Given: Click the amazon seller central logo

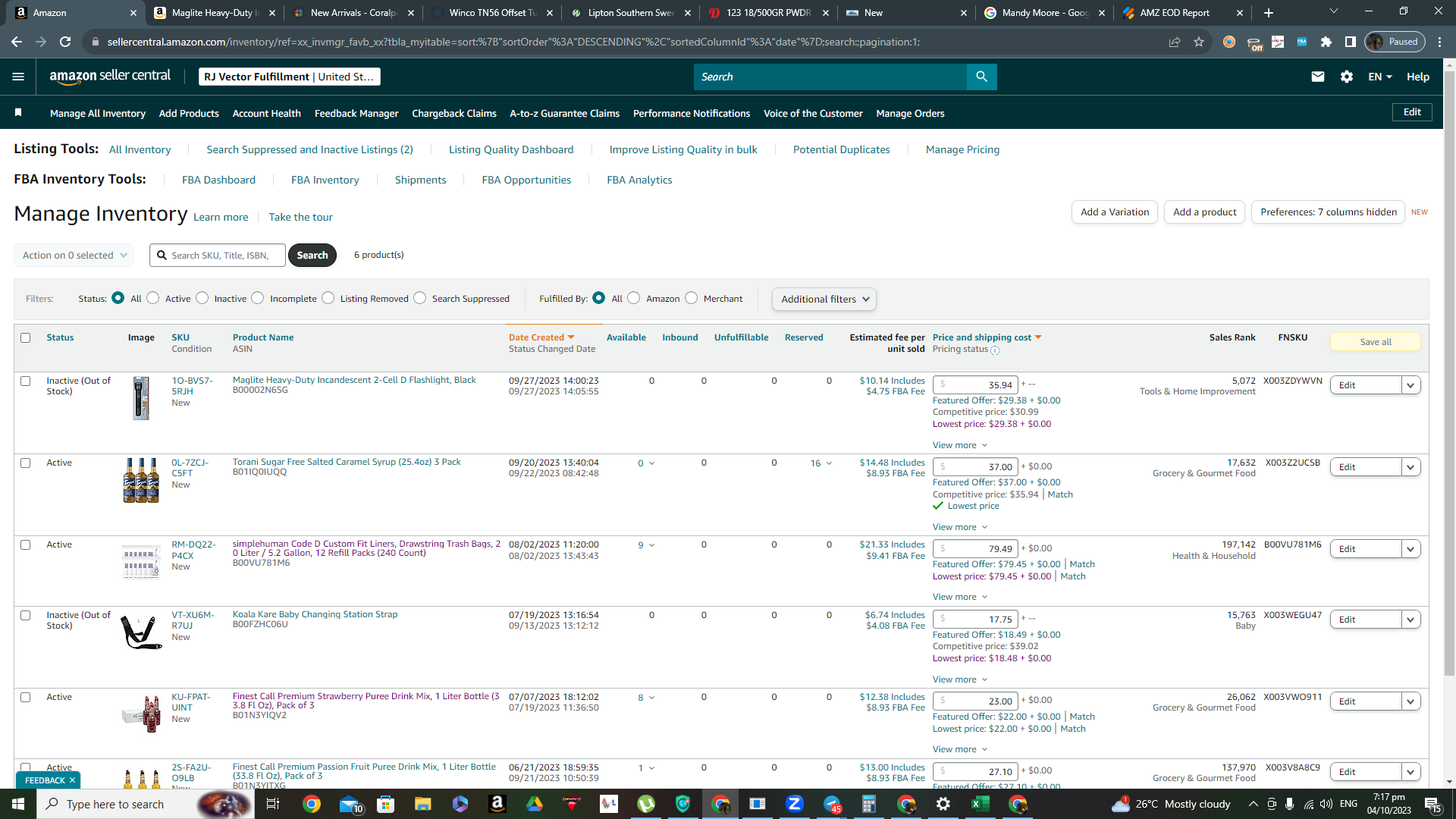Looking at the screenshot, I should click(x=110, y=76).
